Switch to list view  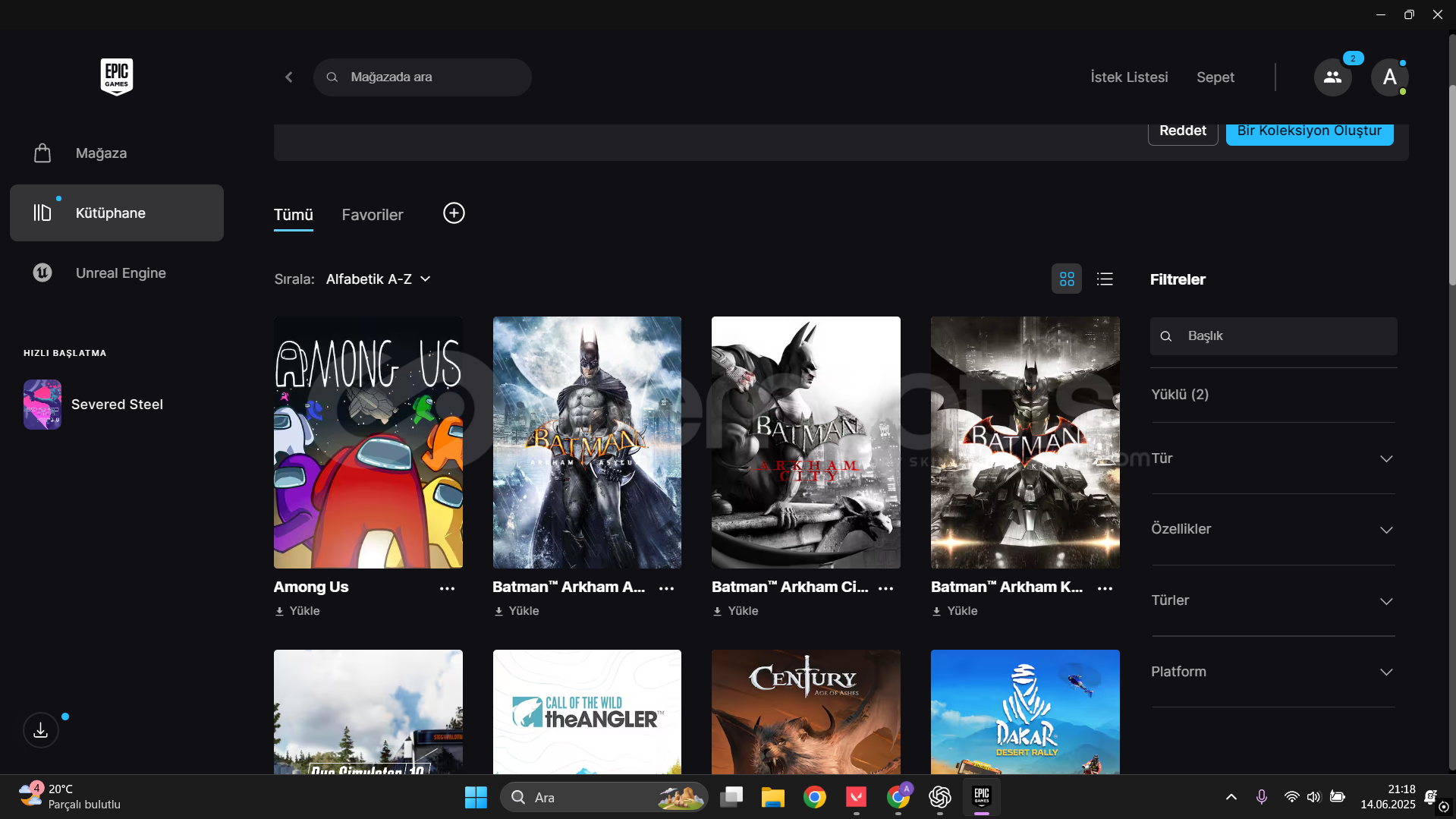tap(1105, 279)
